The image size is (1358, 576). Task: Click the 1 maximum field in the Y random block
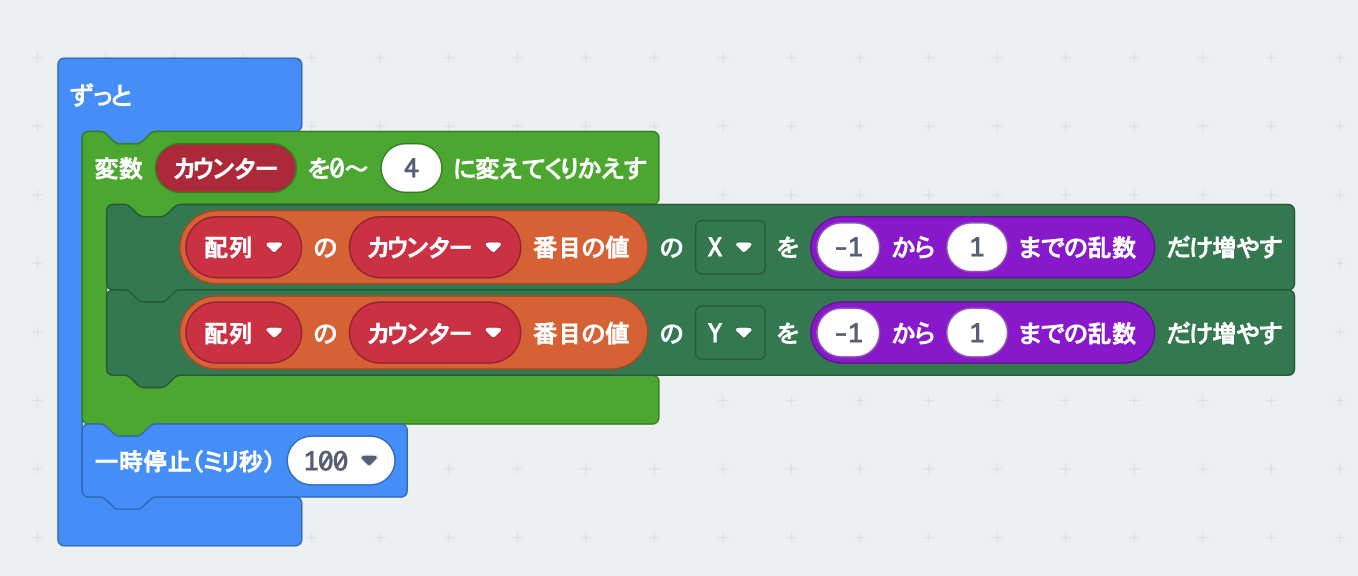click(x=977, y=333)
